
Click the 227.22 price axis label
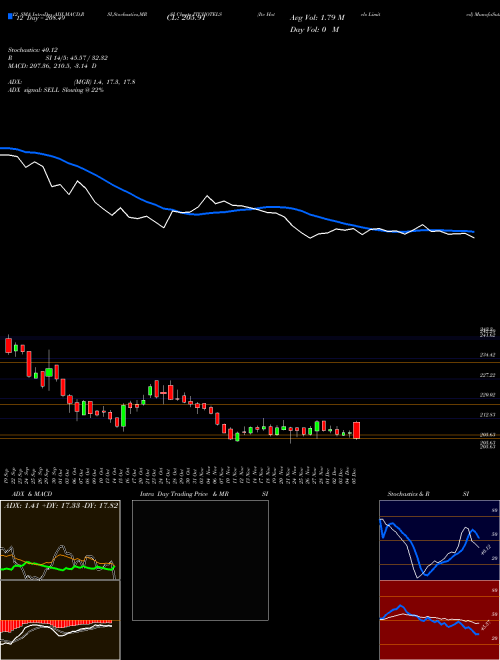click(x=489, y=375)
